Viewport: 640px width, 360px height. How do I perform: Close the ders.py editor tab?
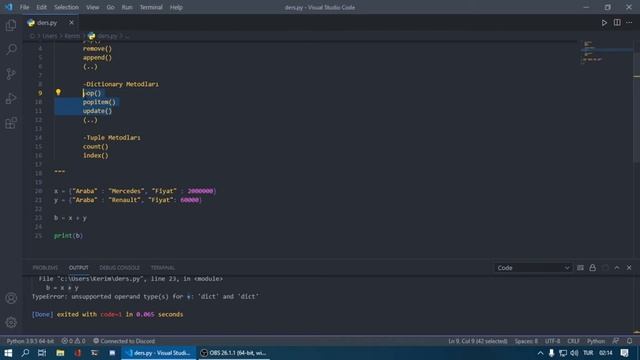coord(71,23)
